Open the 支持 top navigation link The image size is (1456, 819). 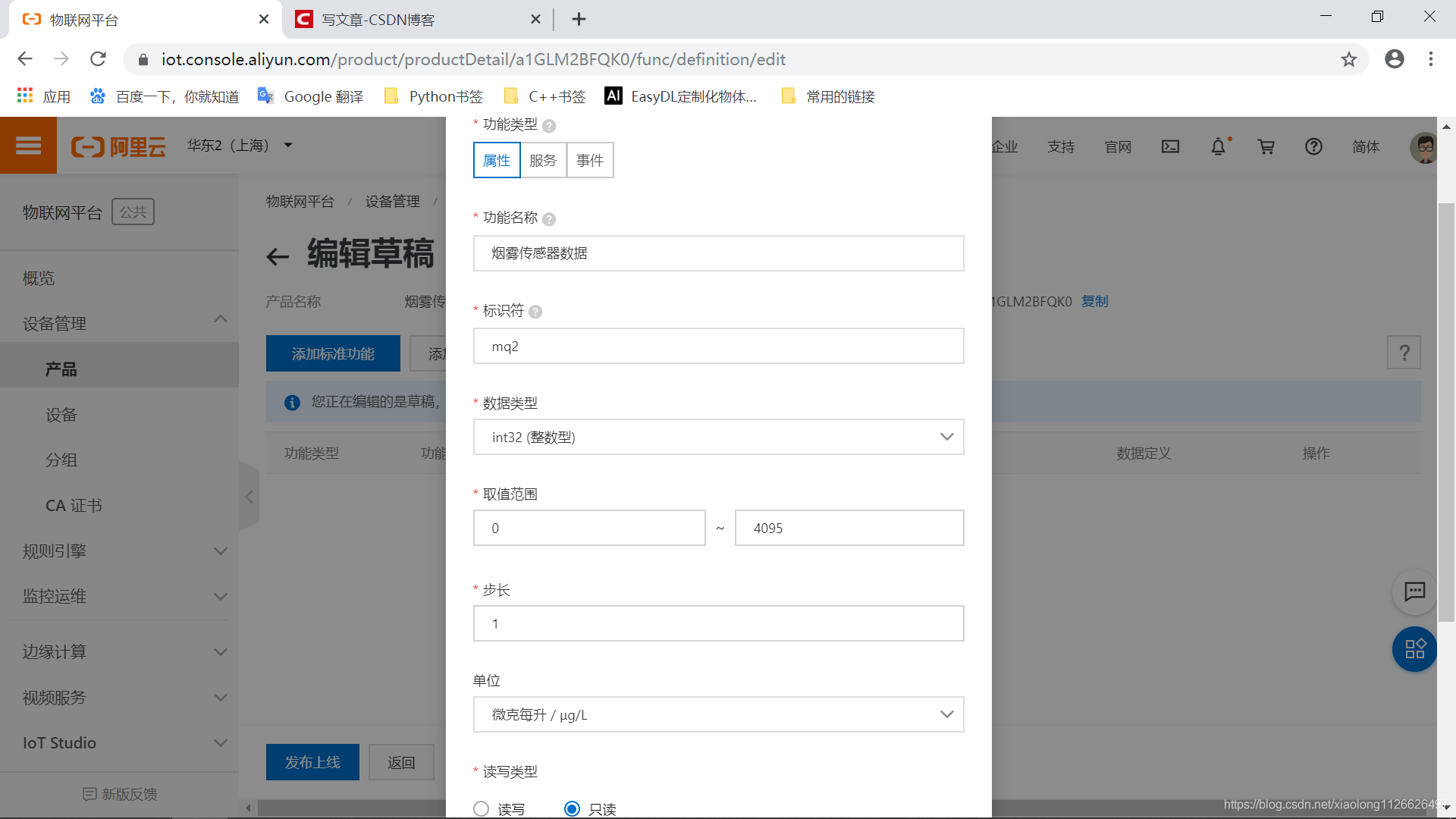coord(1061,146)
